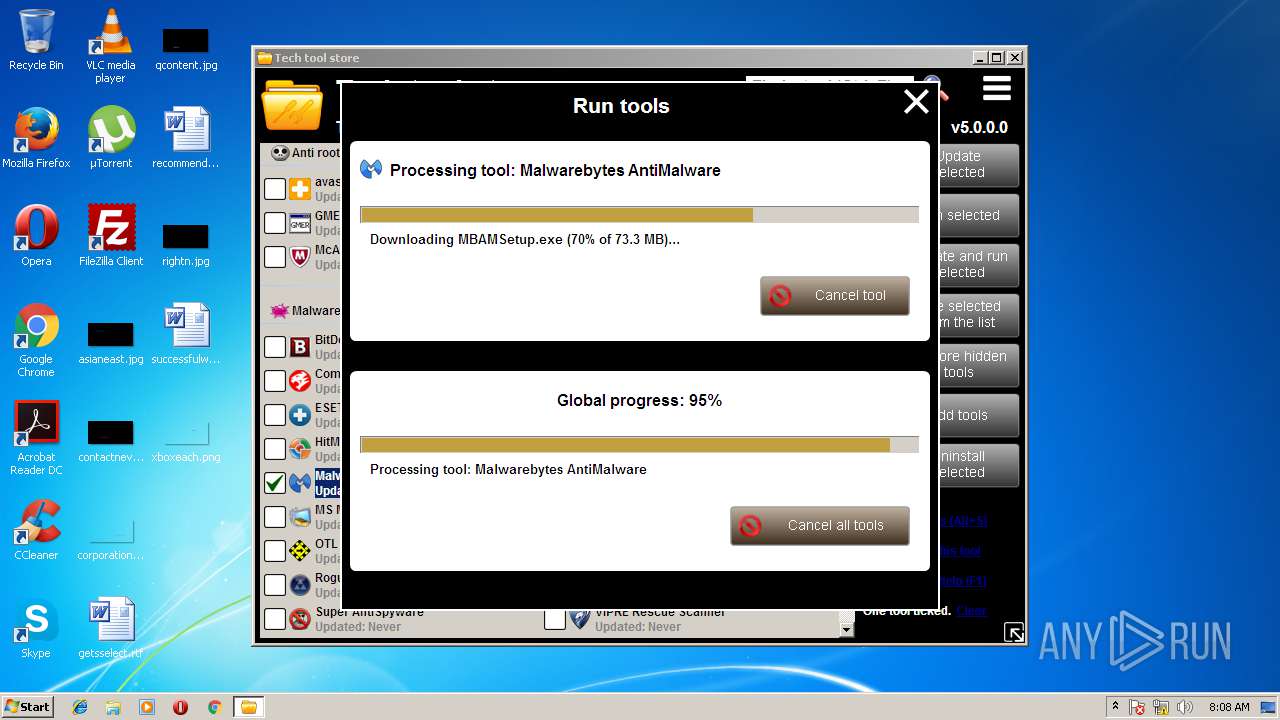Open the Start menu
1280x720 pixels.
click(x=28, y=707)
